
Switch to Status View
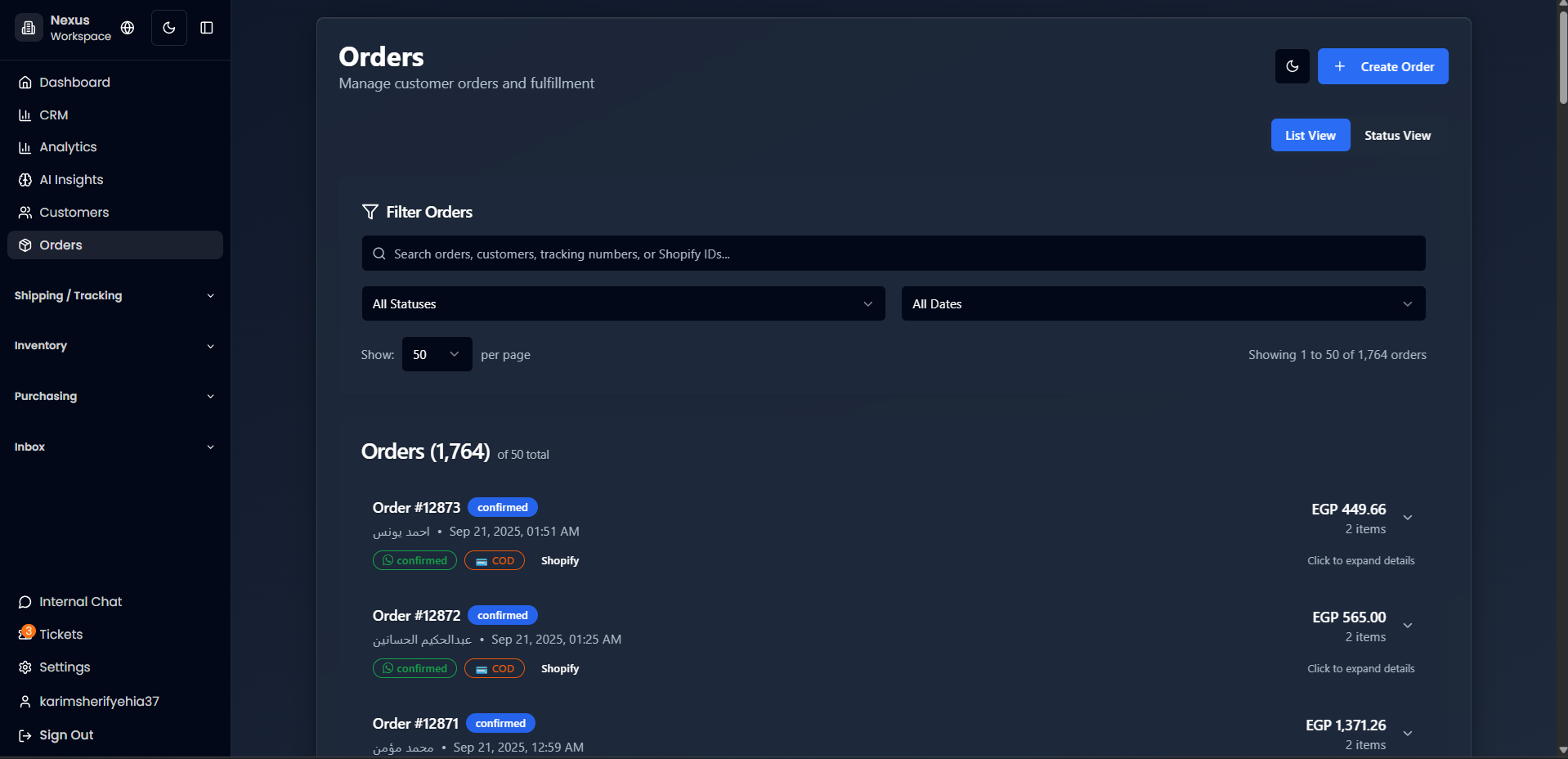click(x=1397, y=135)
